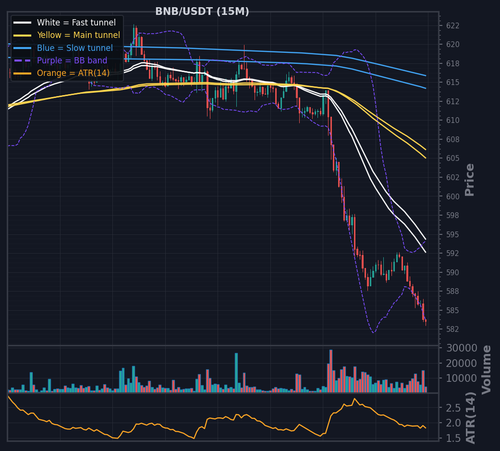The image size is (500, 451).
Task: Click the lowest point of purple BB band
Action: 373,332
